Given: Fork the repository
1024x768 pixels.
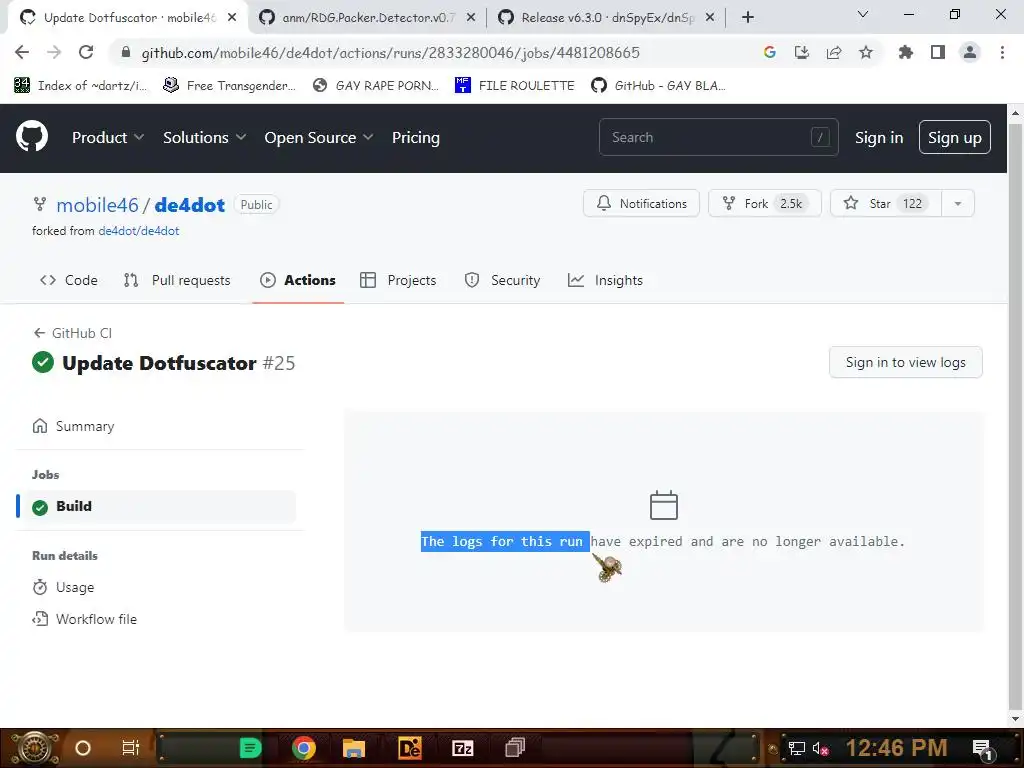Looking at the screenshot, I should tap(764, 203).
